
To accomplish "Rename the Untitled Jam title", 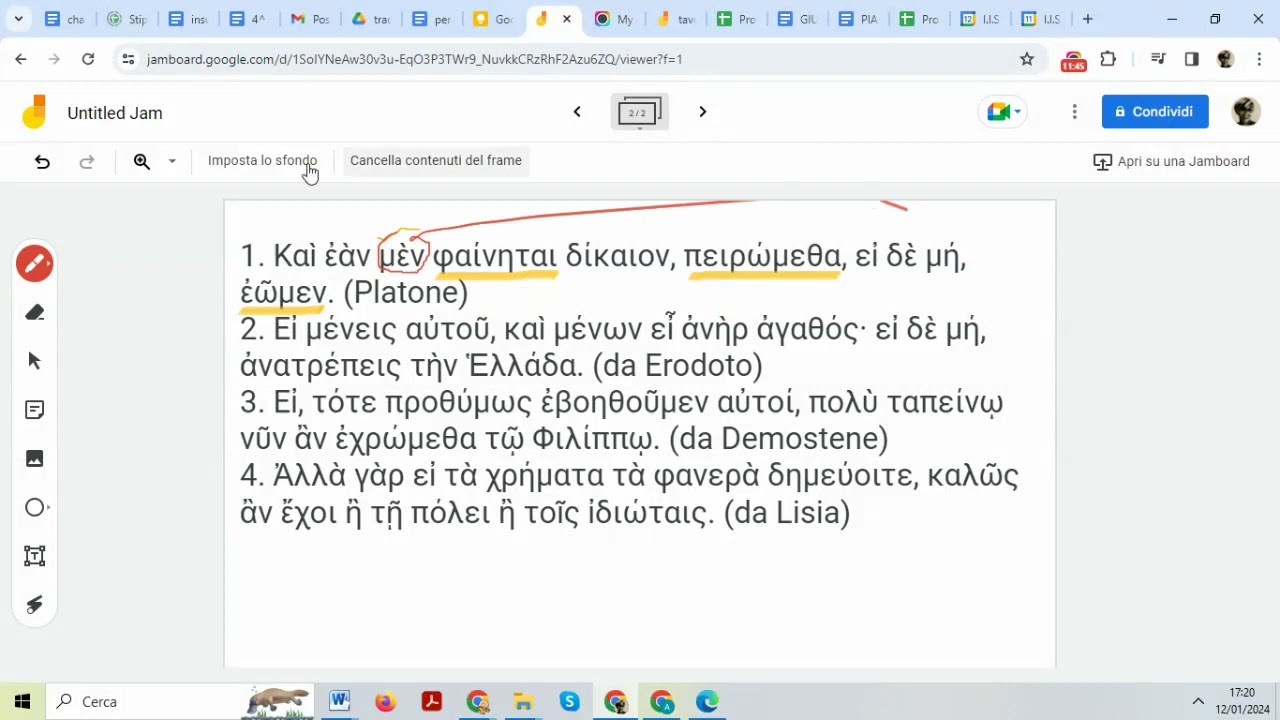I will (115, 113).
